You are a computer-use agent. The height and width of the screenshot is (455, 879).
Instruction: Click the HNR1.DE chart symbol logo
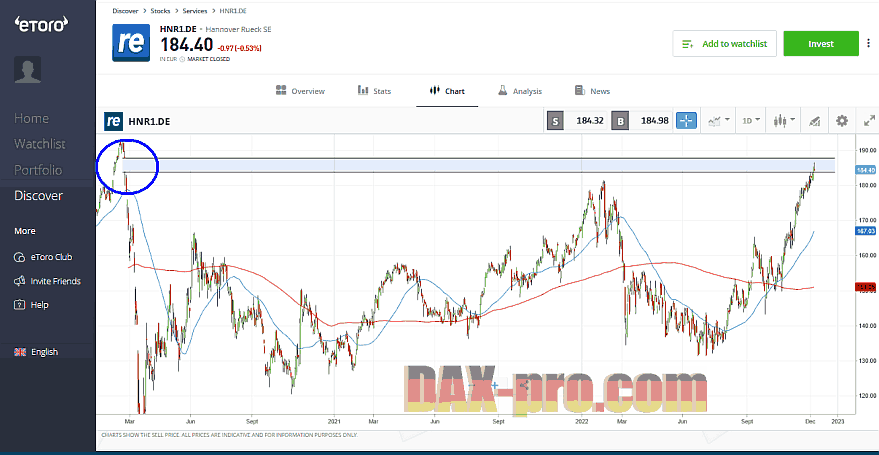113,120
